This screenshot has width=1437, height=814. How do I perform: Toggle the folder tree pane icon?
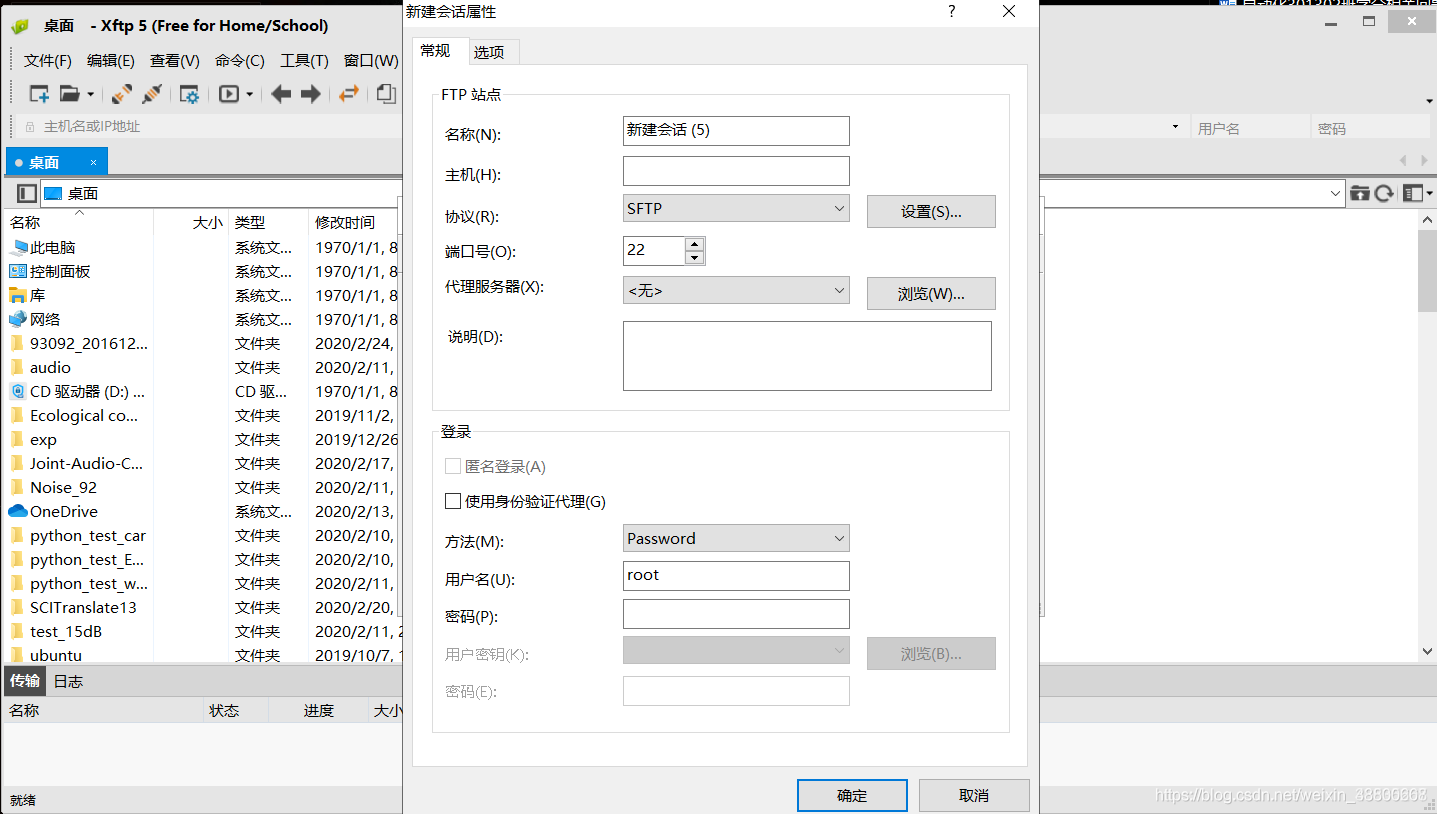[x=27, y=193]
